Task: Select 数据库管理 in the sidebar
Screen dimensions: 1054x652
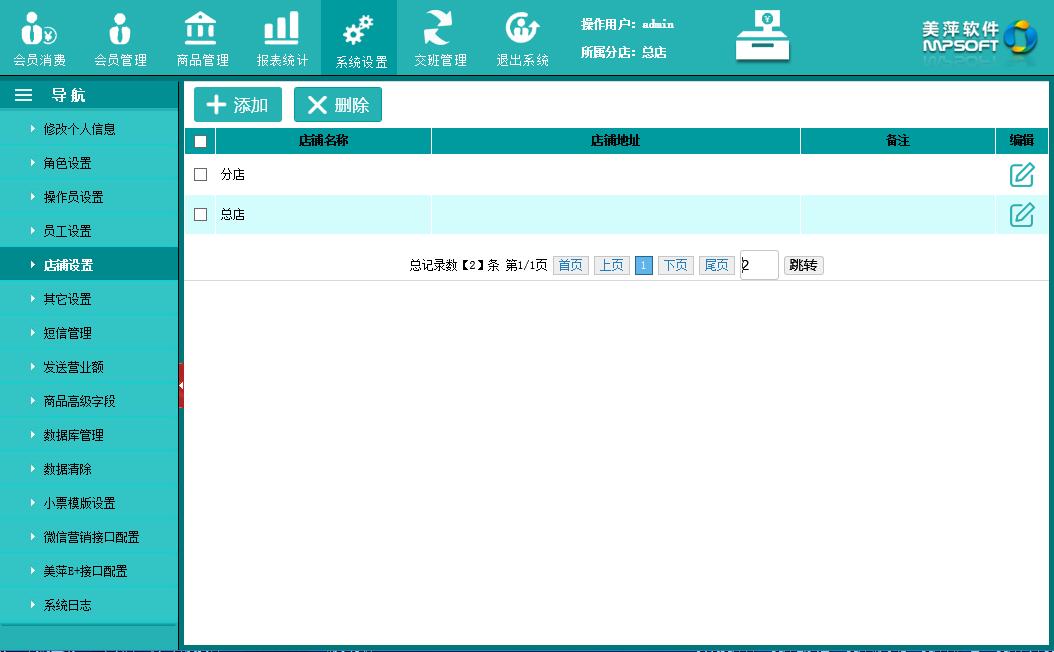Action: tap(73, 435)
